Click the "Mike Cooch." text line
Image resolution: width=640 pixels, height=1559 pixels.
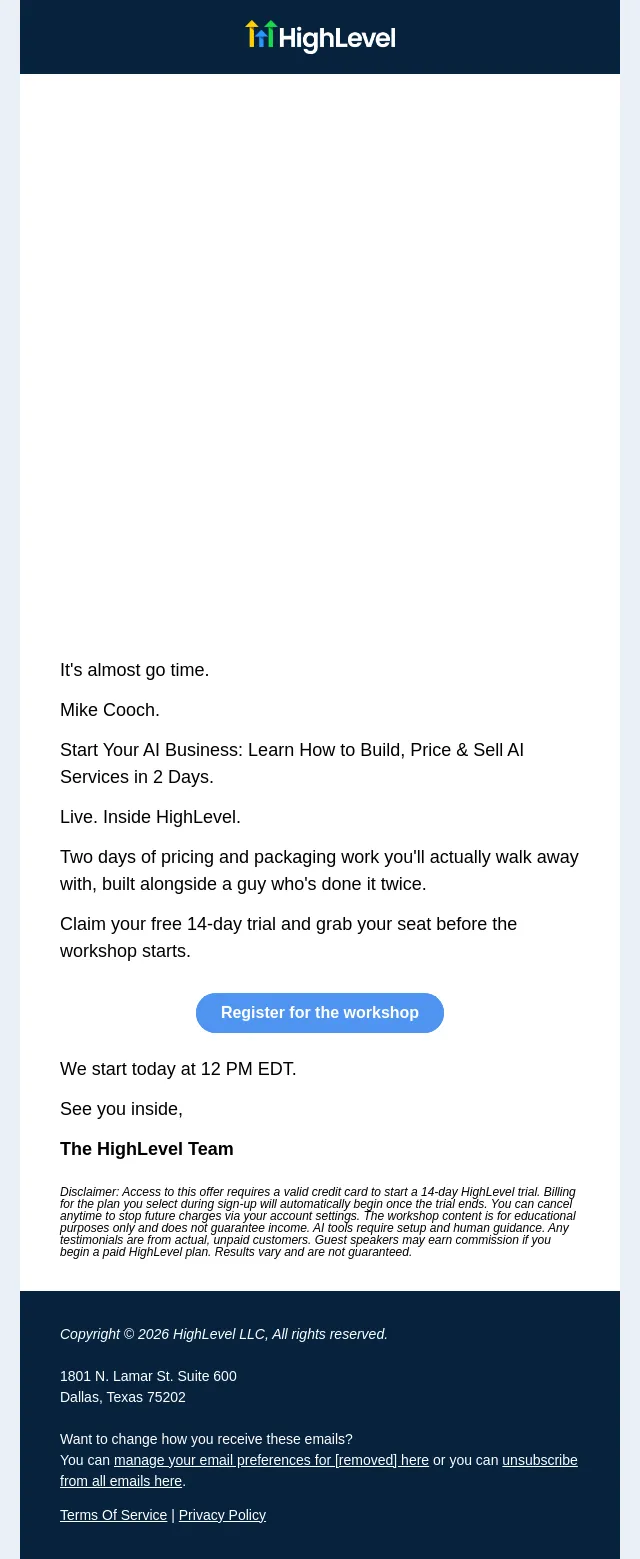coord(110,710)
